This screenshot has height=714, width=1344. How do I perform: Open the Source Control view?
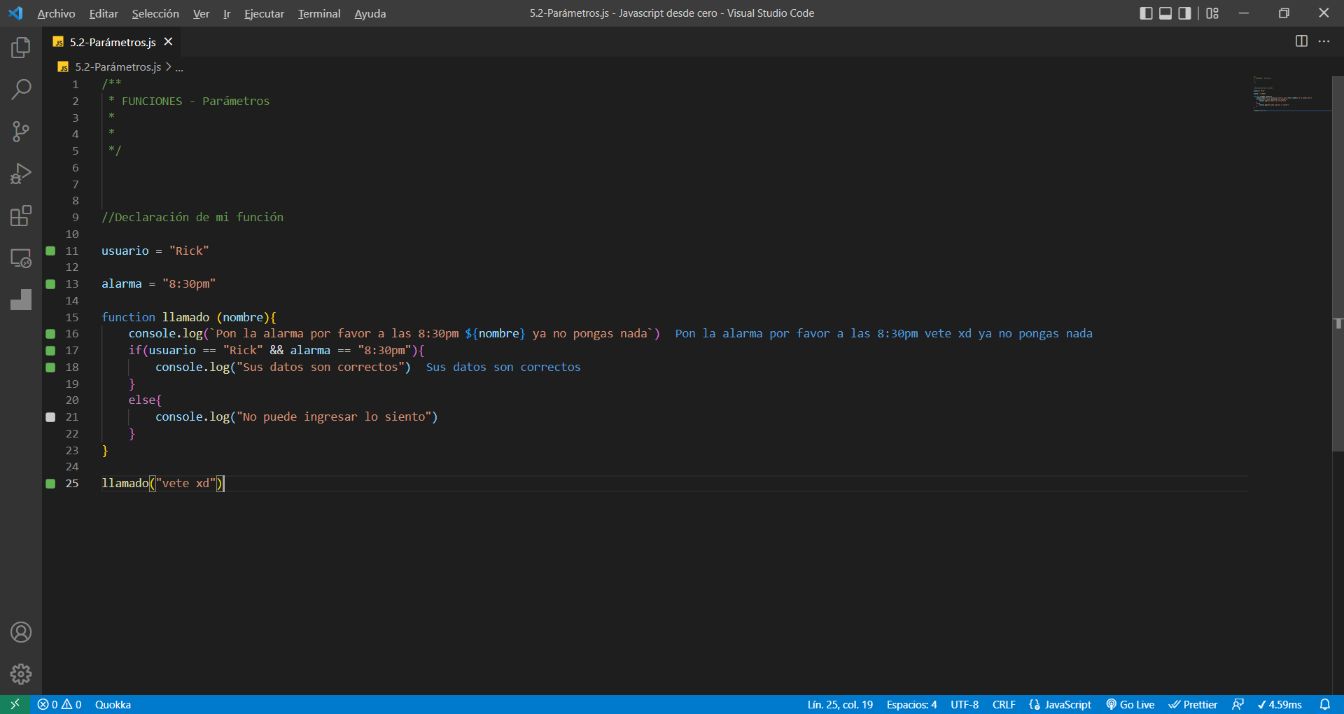coord(21,131)
